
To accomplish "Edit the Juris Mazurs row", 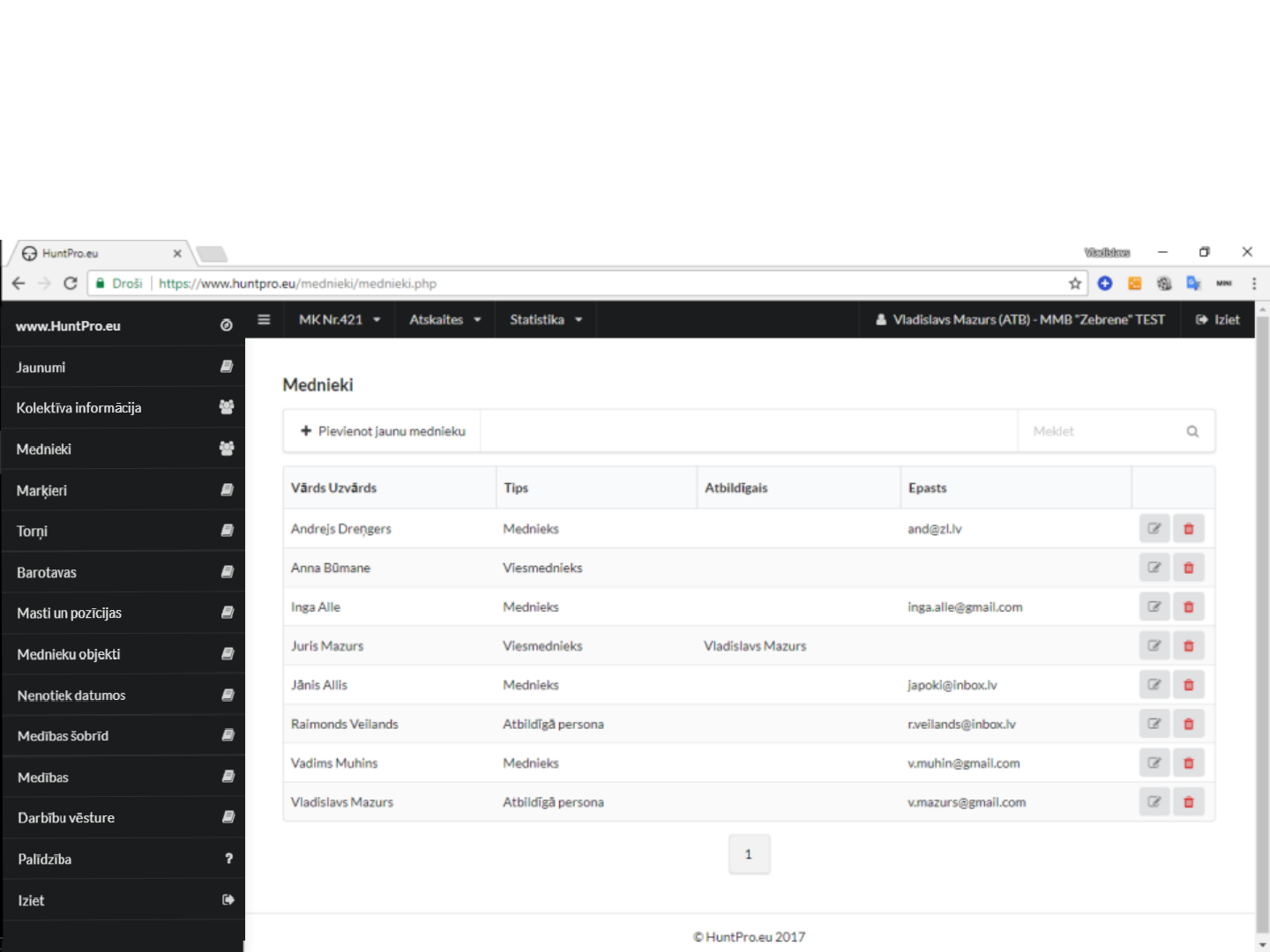I will (1154, 646).
